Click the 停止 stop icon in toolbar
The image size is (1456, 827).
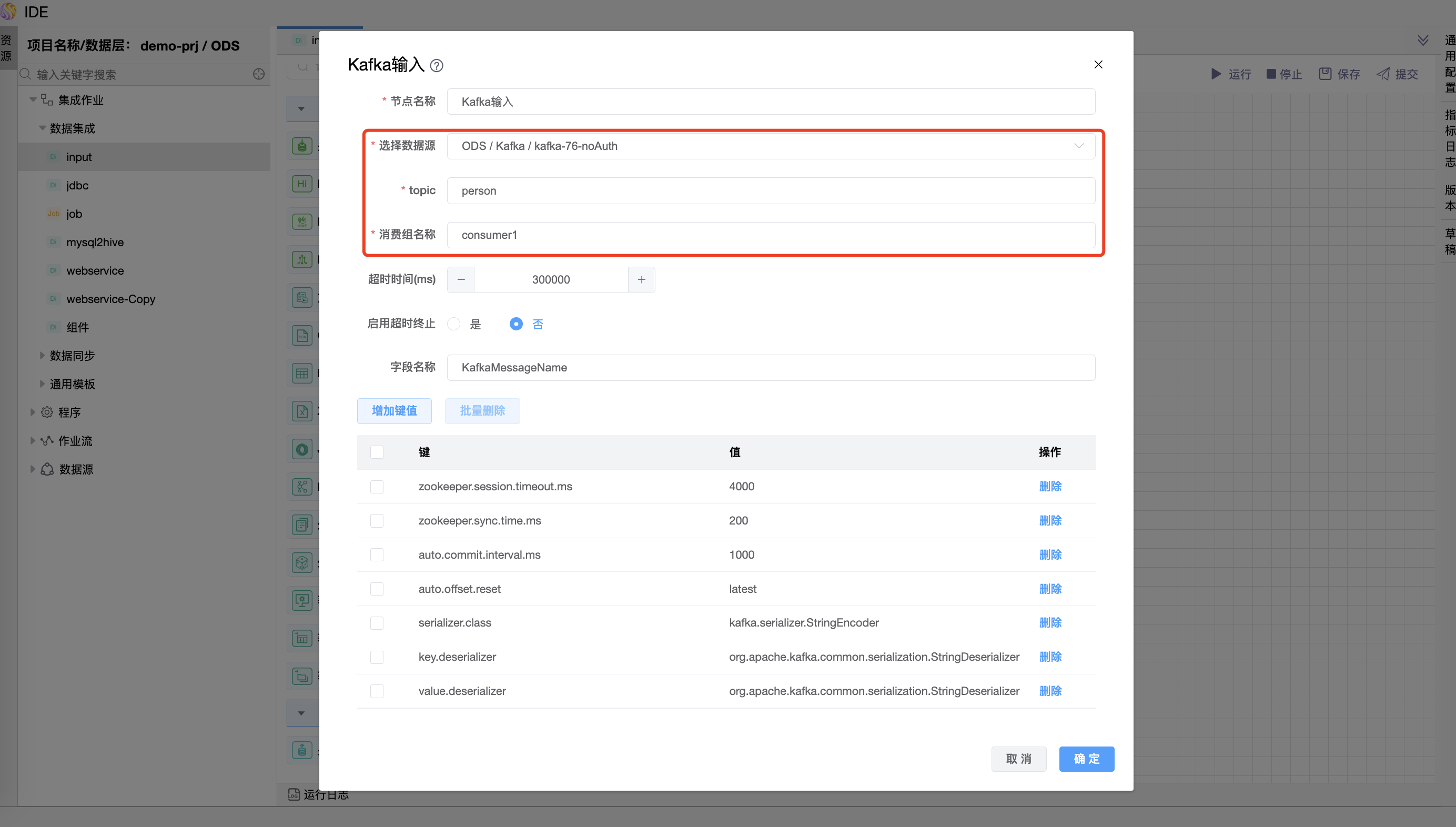1271,74
